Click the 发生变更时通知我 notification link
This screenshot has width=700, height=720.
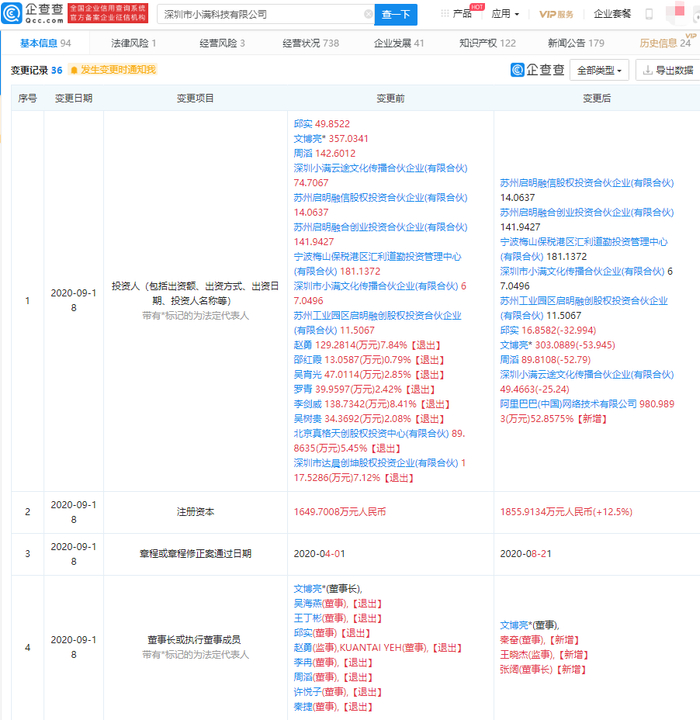(118, 70)
